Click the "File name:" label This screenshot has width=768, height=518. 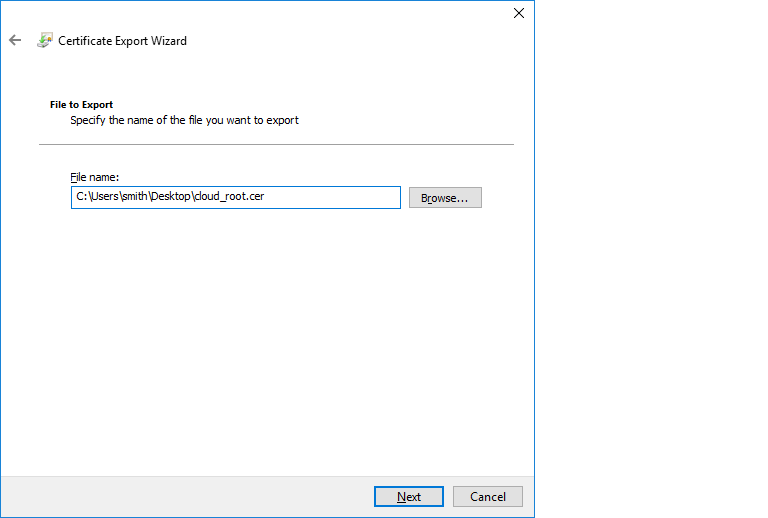click(95, 177)
